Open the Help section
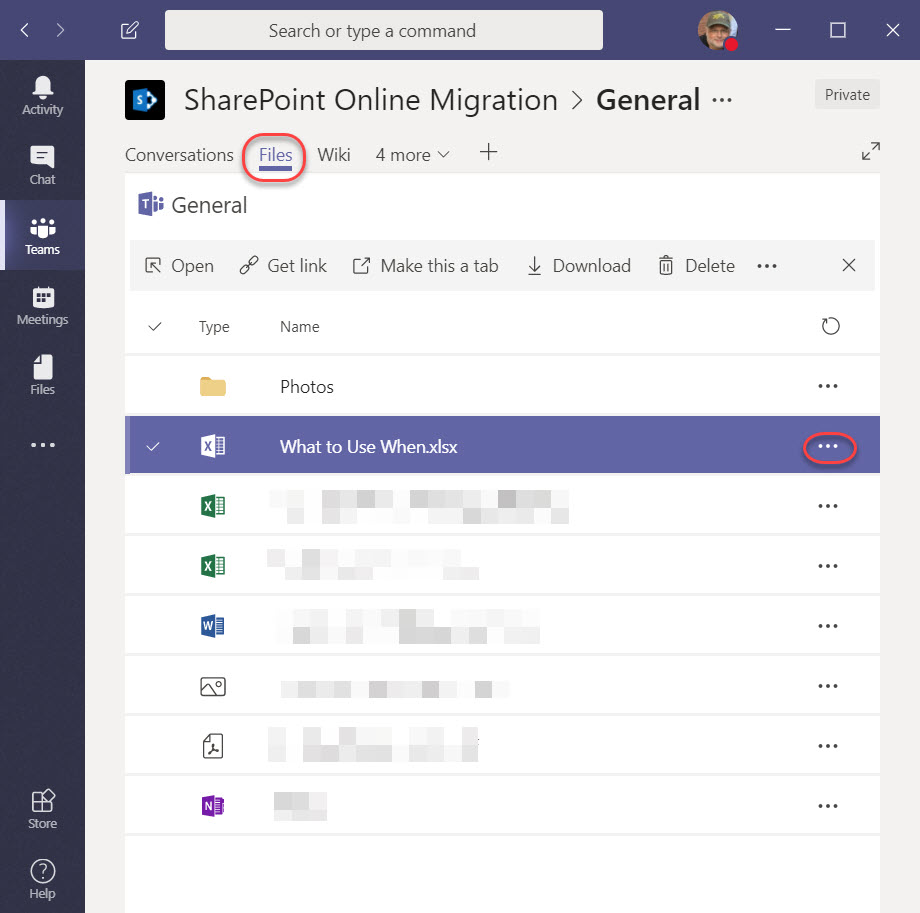Viewport: 920px width, 913px height. [42, 875]
